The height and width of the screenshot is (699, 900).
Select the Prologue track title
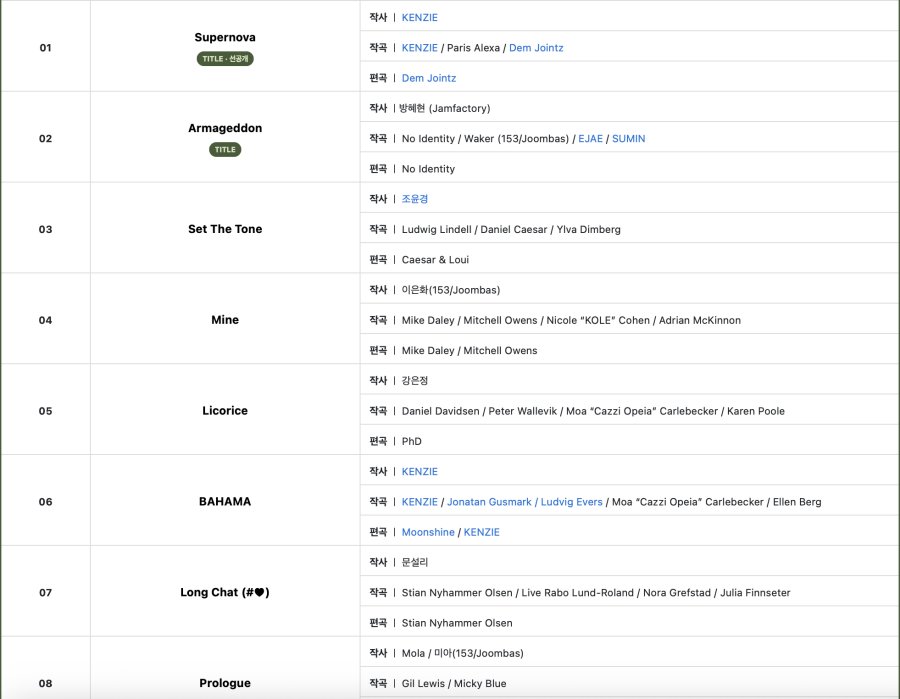(225, 683)
